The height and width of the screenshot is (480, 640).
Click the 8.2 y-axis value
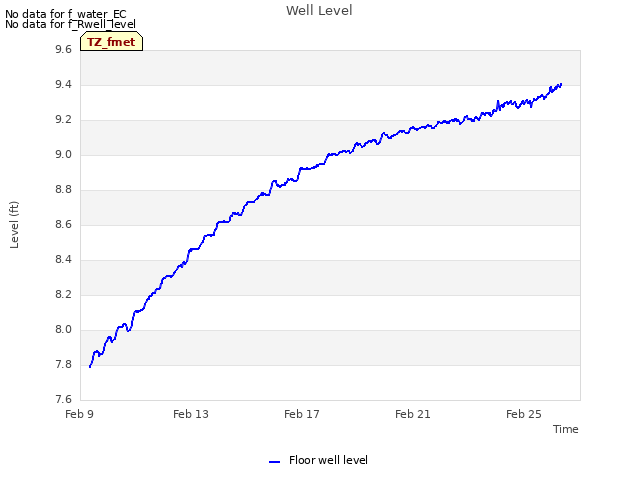[x=63, y=295]
